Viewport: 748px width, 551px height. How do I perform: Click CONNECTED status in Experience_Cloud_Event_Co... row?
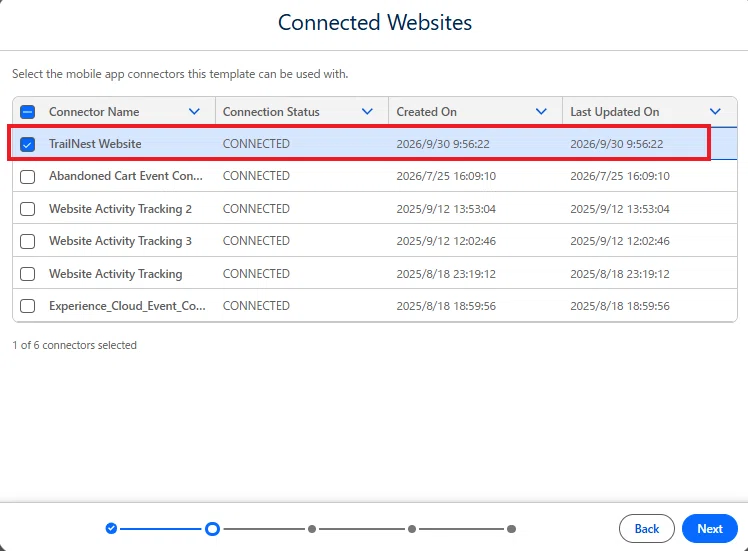click(x=256, y=306)
